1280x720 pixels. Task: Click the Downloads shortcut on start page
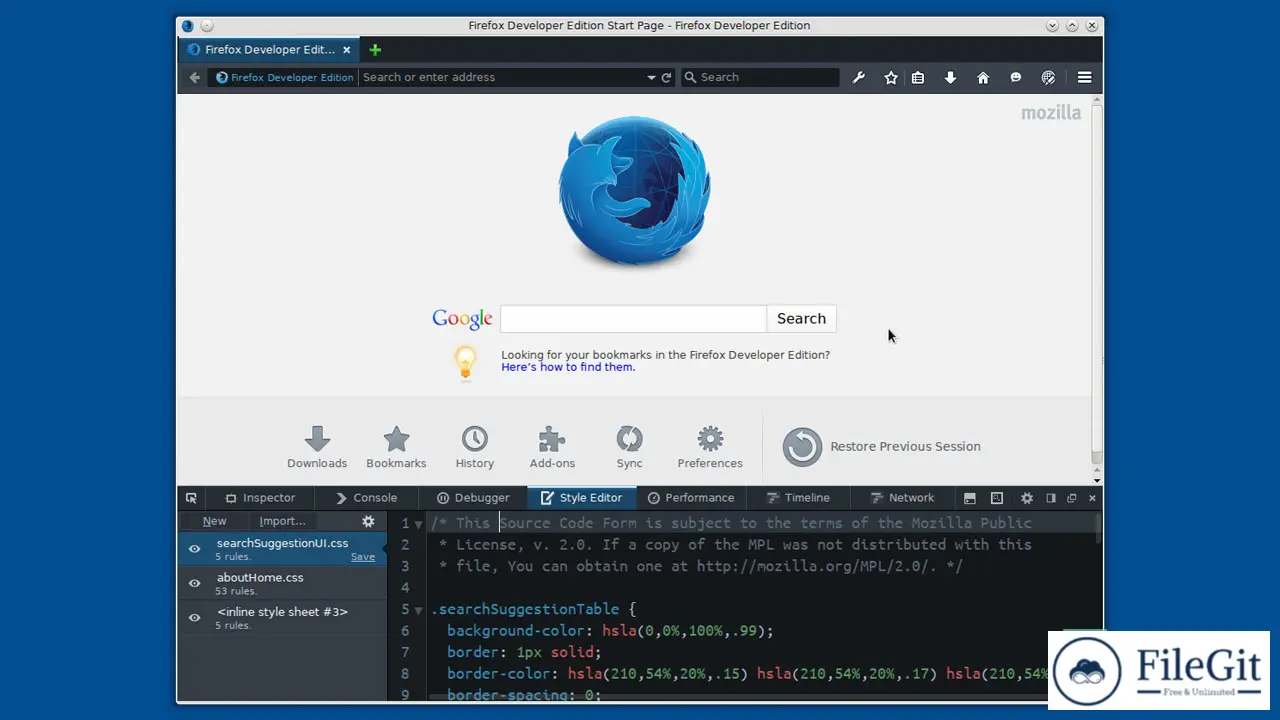(x=317, y=447)
